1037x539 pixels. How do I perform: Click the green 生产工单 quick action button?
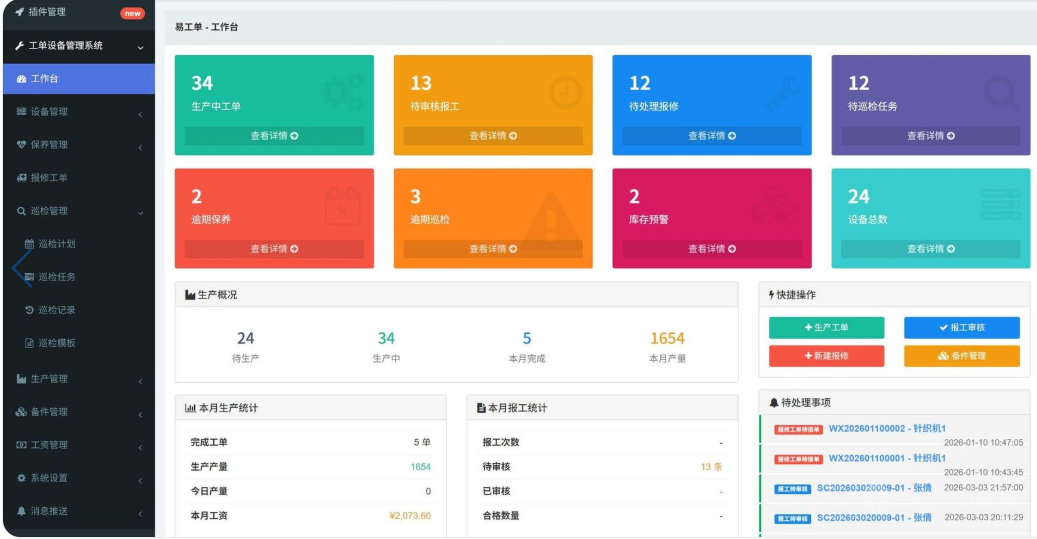826,328
